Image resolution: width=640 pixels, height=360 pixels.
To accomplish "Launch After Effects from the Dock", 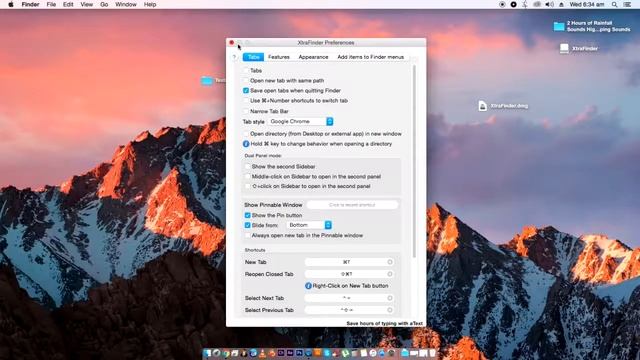I will 290,353.
